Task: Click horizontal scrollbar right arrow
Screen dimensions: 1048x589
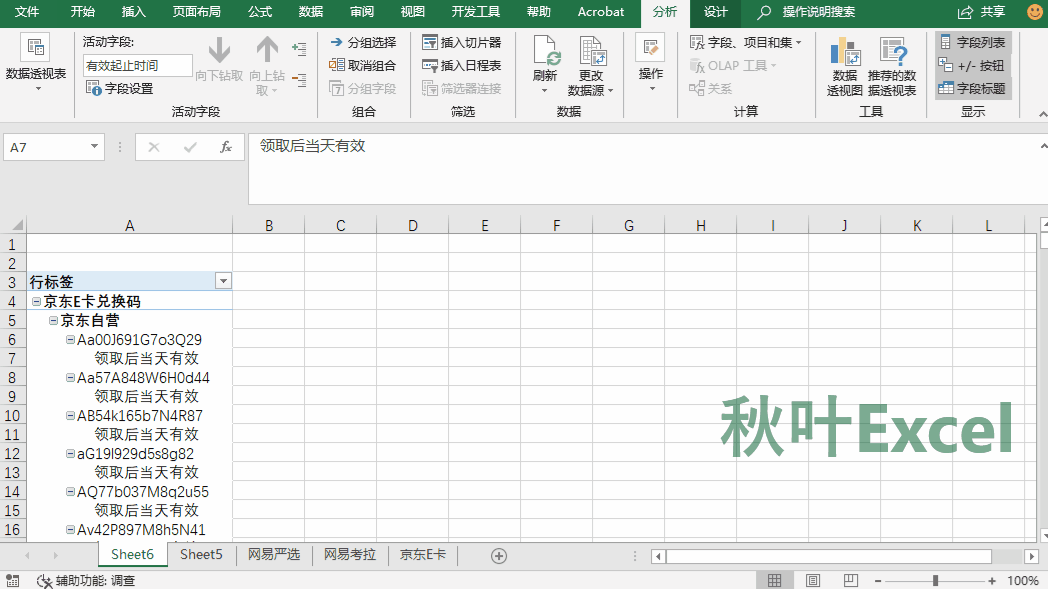Action: pos(1031,556)
